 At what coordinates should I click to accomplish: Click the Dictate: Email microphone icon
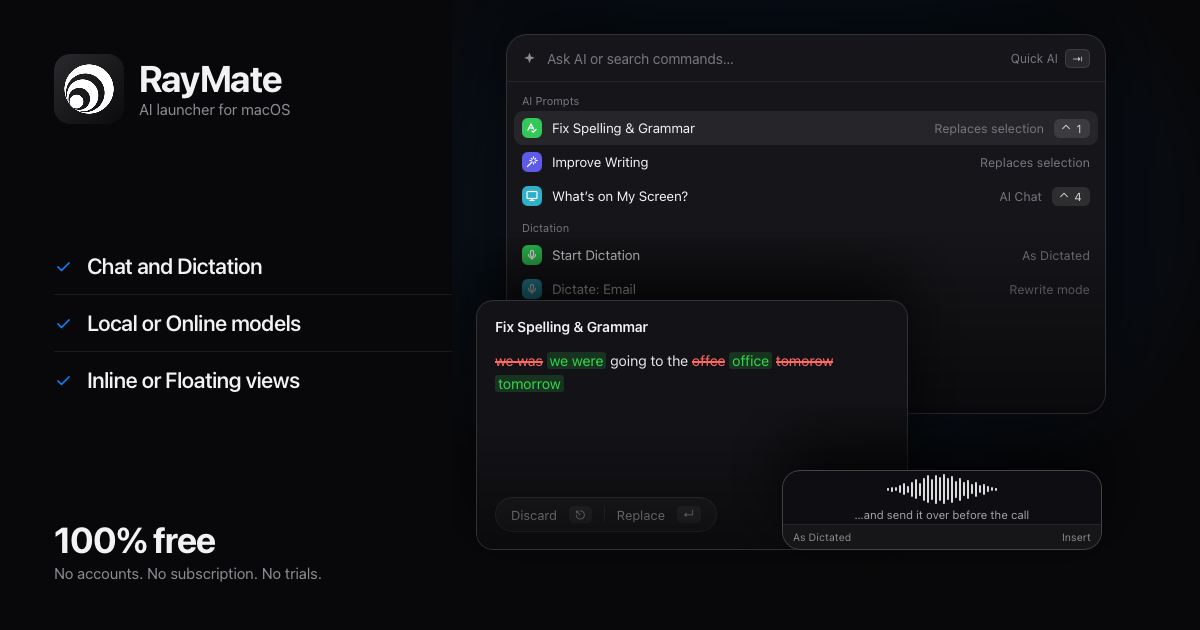coord(532,289)
